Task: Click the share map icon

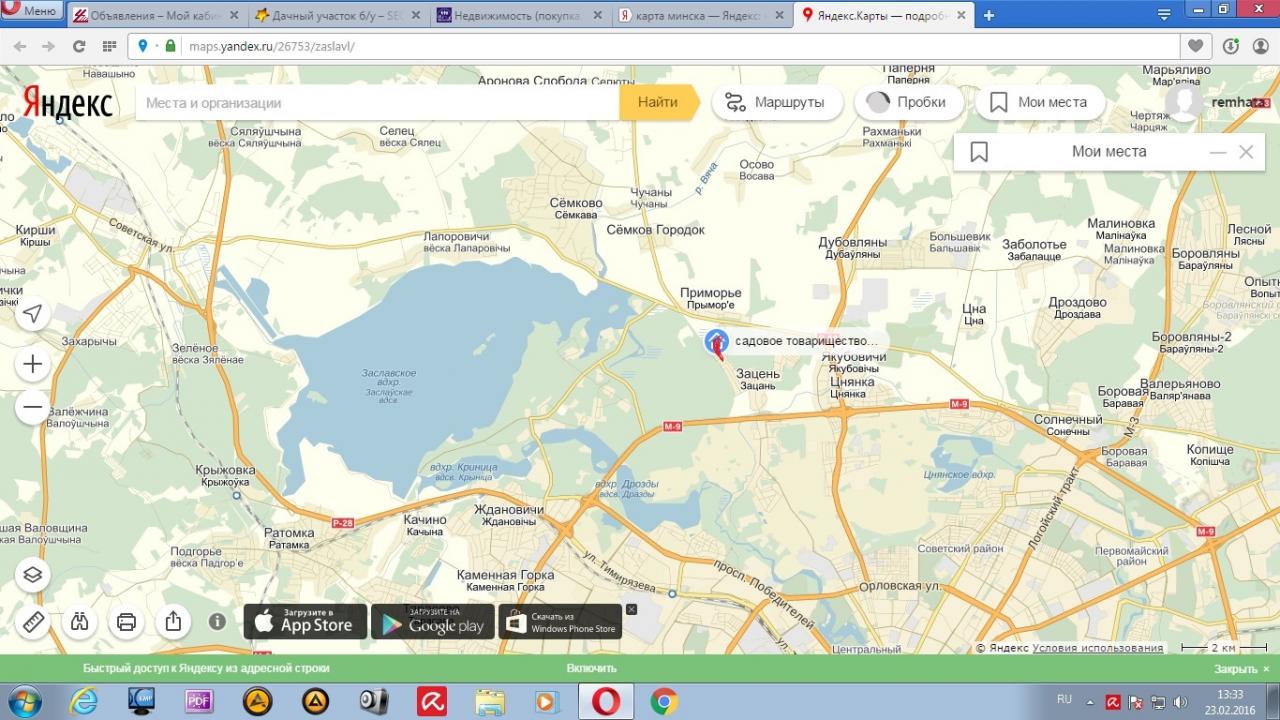Action: [173, 622]
